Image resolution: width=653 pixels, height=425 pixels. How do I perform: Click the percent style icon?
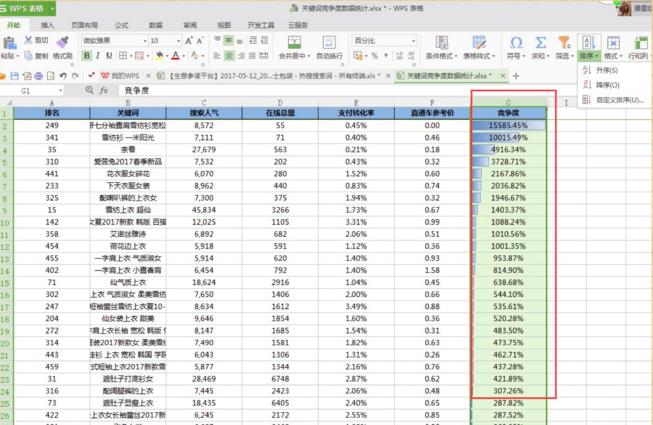click(x=374, y=55)
